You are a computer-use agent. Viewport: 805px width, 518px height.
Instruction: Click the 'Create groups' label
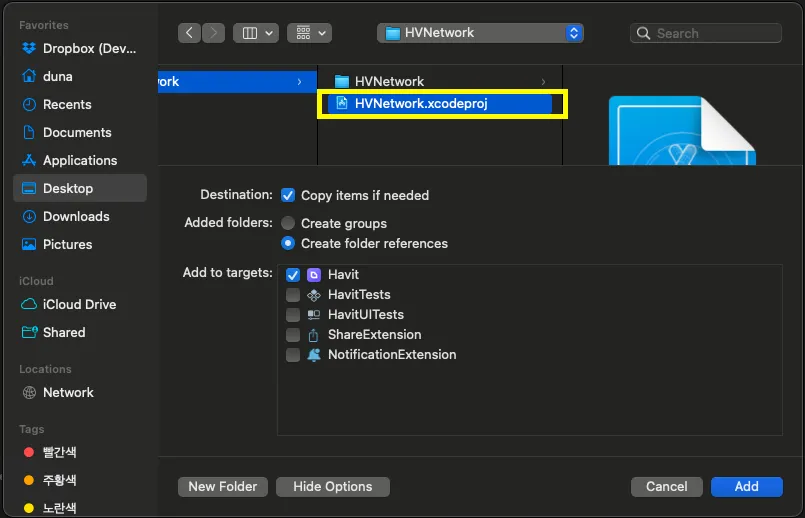coord(344,224)
